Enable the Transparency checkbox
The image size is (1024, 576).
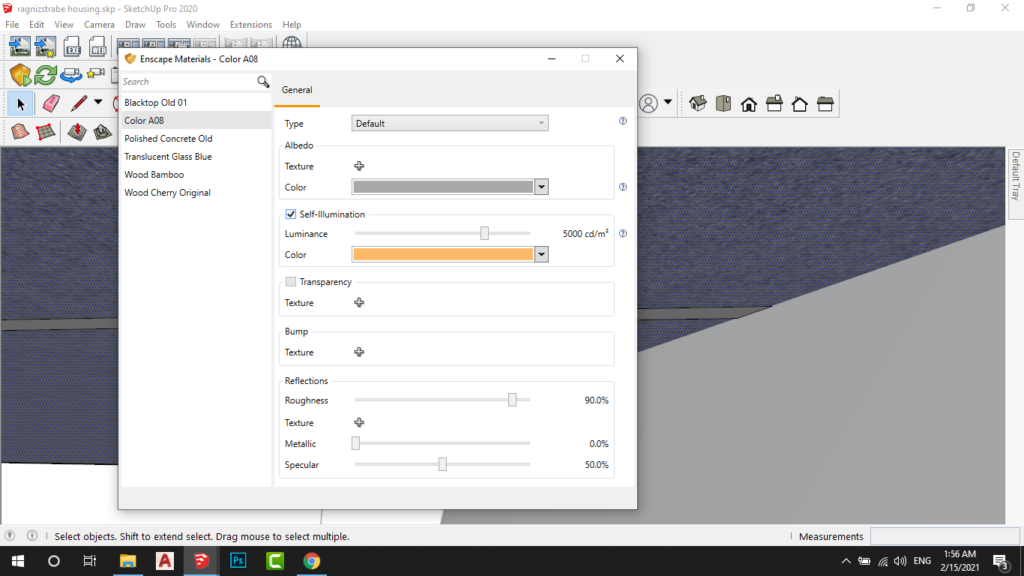291,282
